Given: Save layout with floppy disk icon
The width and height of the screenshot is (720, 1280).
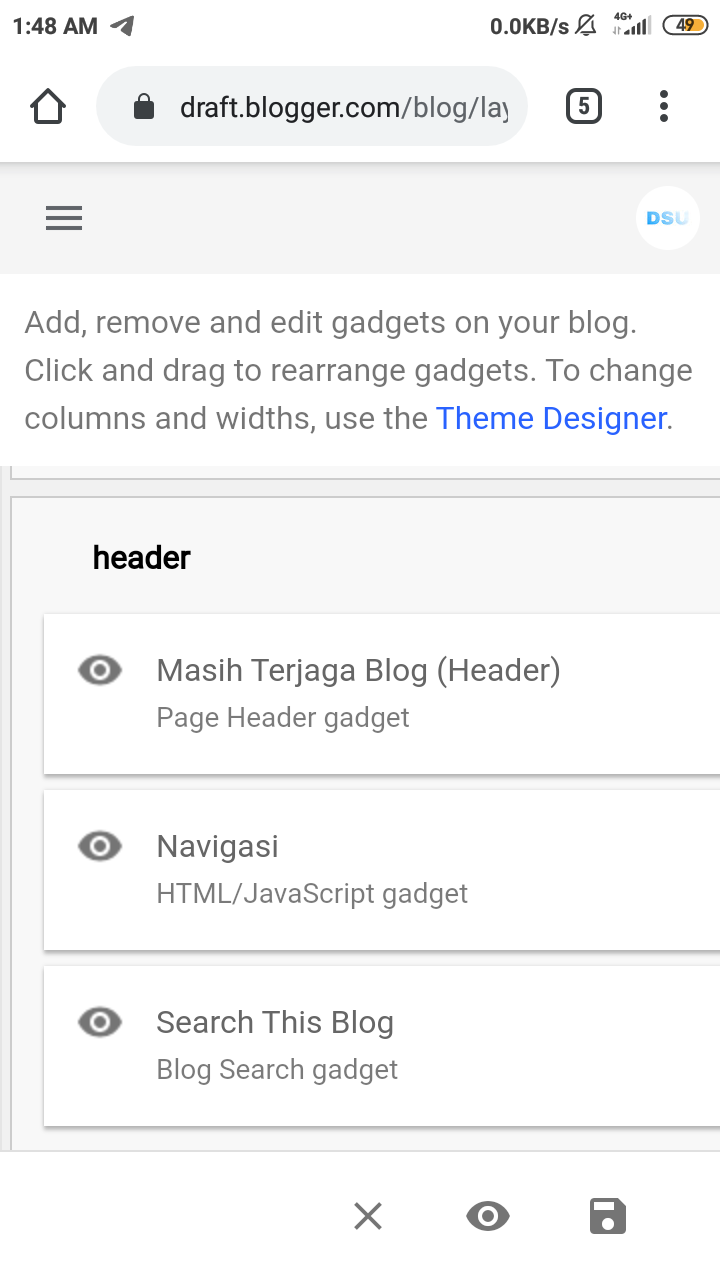Looking at the screenshot, I should point(607,1216).
